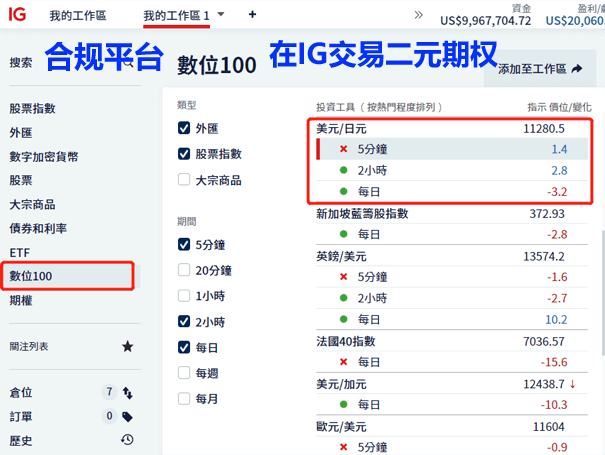Click the 關注列表 star icon

pyautogui.click(x=128, y=346)
